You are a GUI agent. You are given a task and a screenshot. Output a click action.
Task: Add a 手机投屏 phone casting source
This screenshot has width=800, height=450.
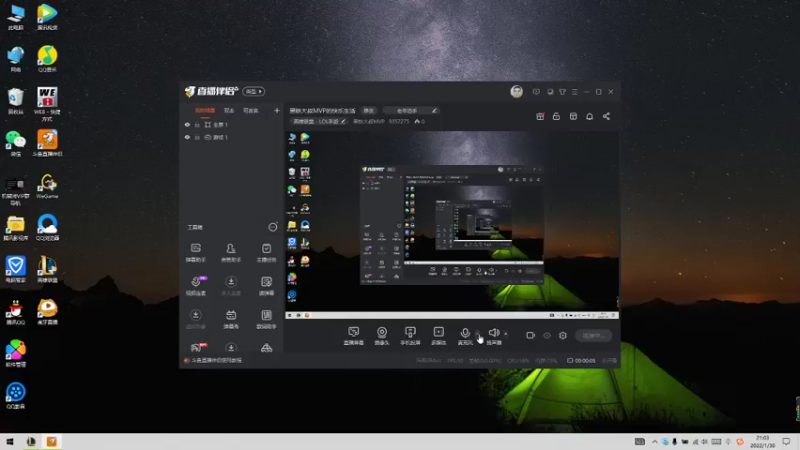[410, 336]
